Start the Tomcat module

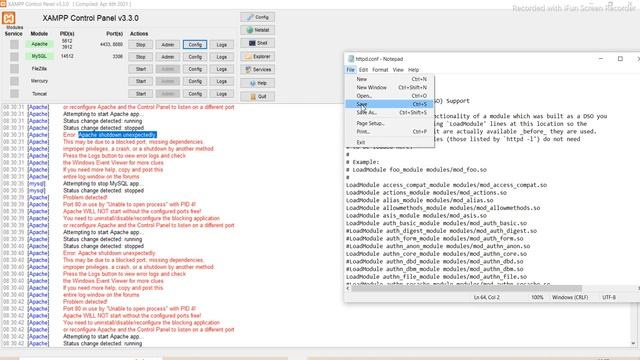(141, 93)
